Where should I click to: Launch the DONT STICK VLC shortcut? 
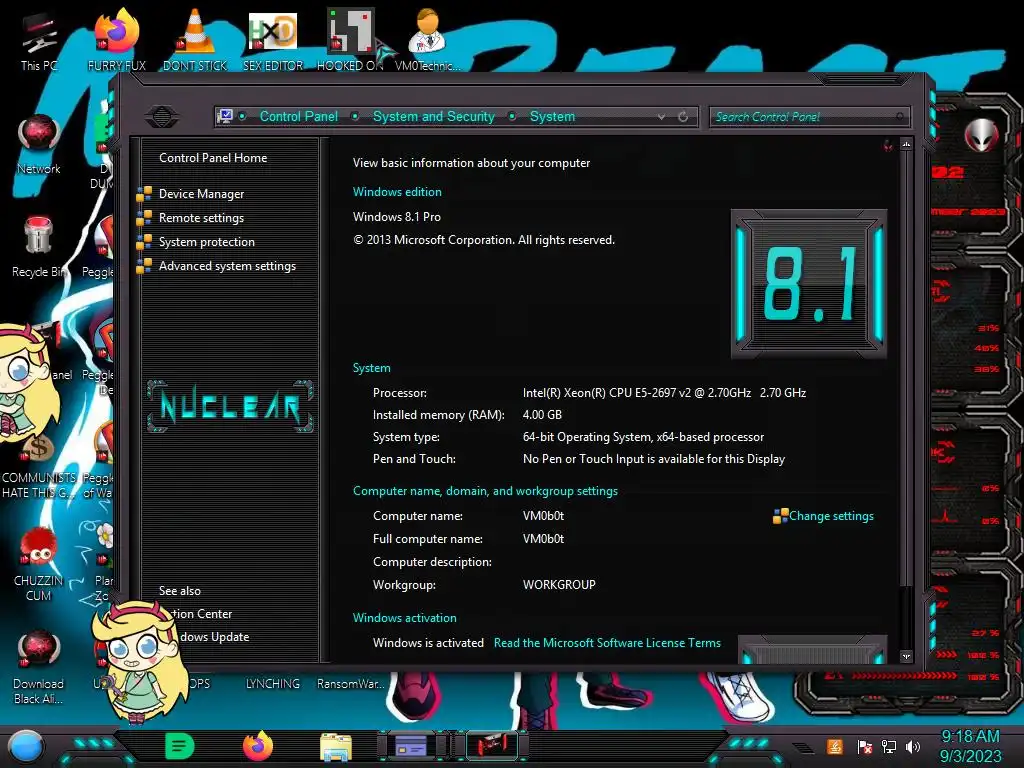tap(195, 40)
